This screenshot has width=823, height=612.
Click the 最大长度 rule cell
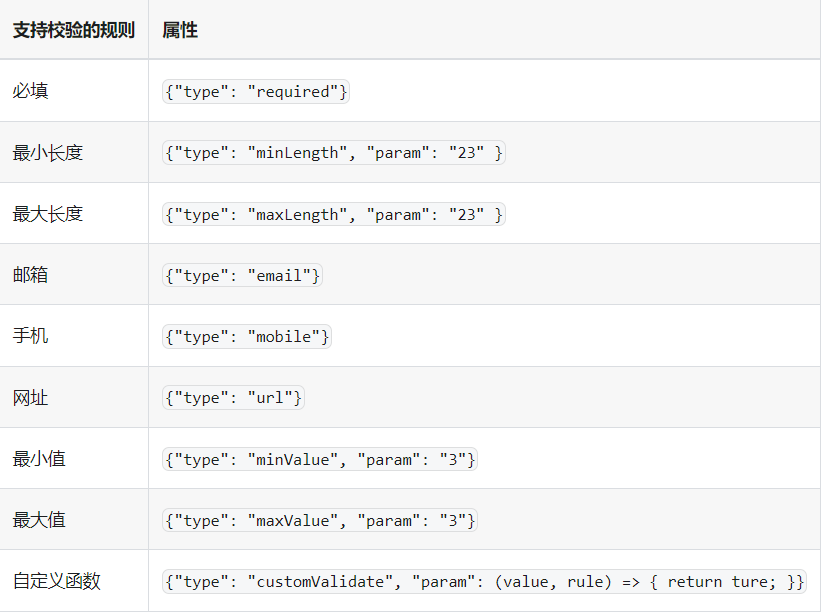pos(47,214)
